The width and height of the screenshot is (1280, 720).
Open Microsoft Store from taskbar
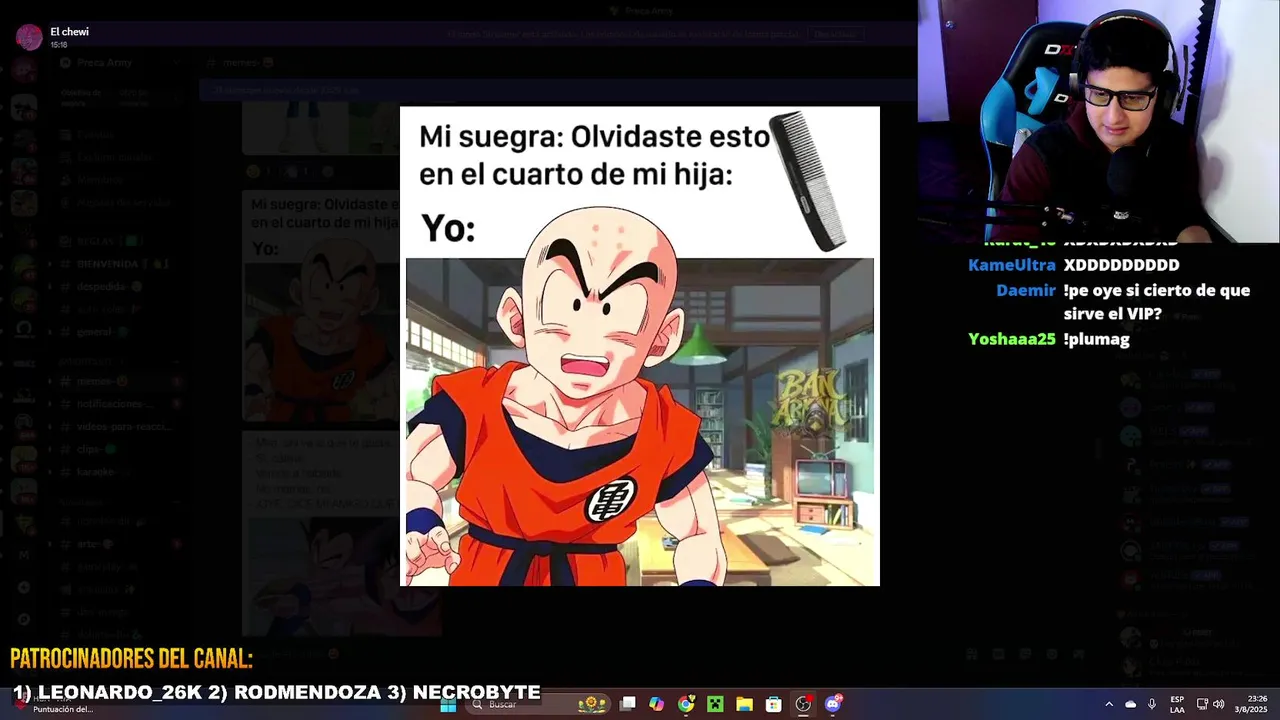point(773,704)
